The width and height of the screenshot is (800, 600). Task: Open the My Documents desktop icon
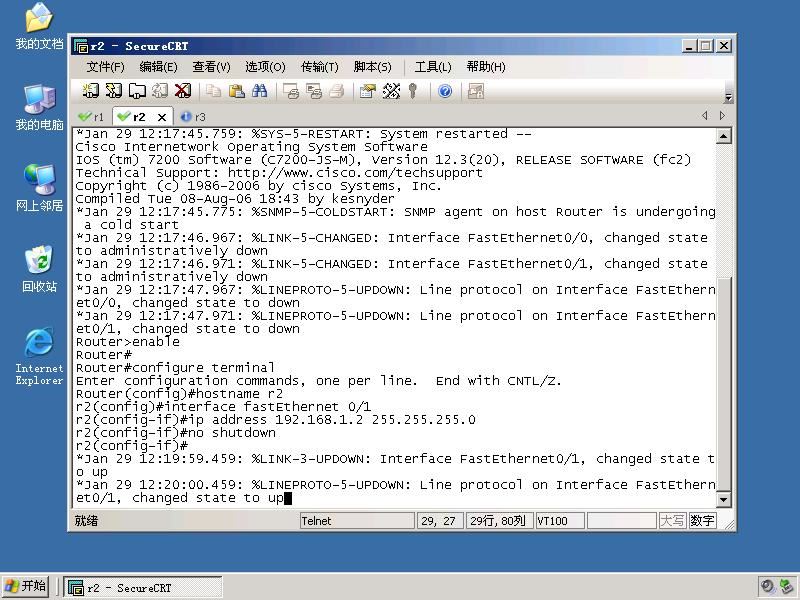click(x=39, y=26)
